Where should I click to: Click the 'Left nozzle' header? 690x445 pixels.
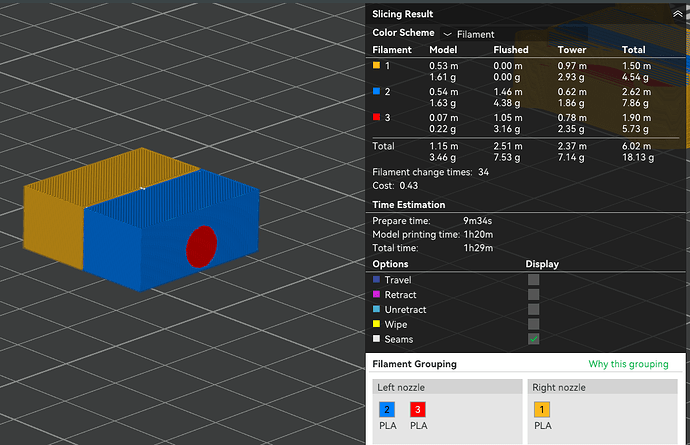pos(401,387)
